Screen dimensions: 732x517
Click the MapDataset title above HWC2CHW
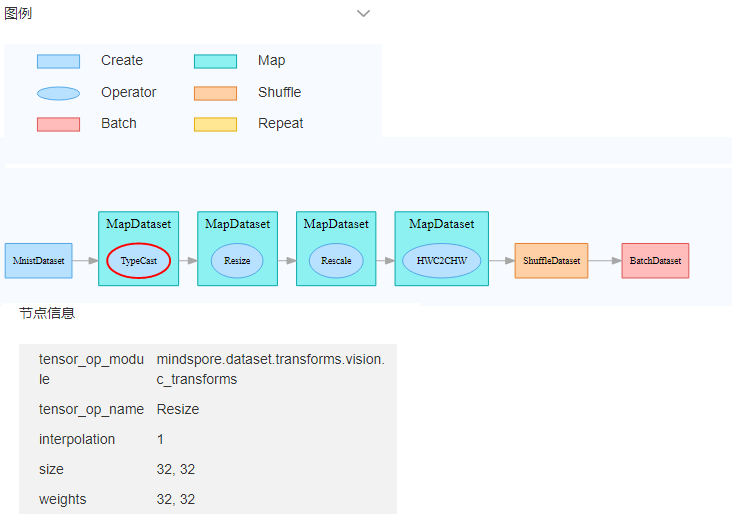(441, 224)
